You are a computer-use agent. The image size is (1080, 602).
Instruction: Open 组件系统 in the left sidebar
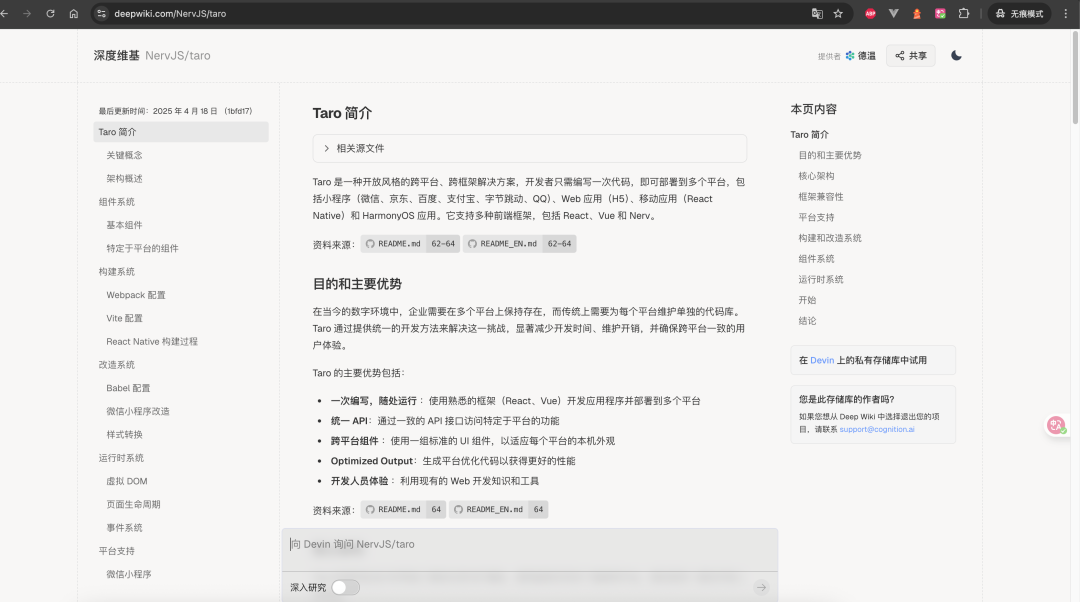(x=116, y=202)
